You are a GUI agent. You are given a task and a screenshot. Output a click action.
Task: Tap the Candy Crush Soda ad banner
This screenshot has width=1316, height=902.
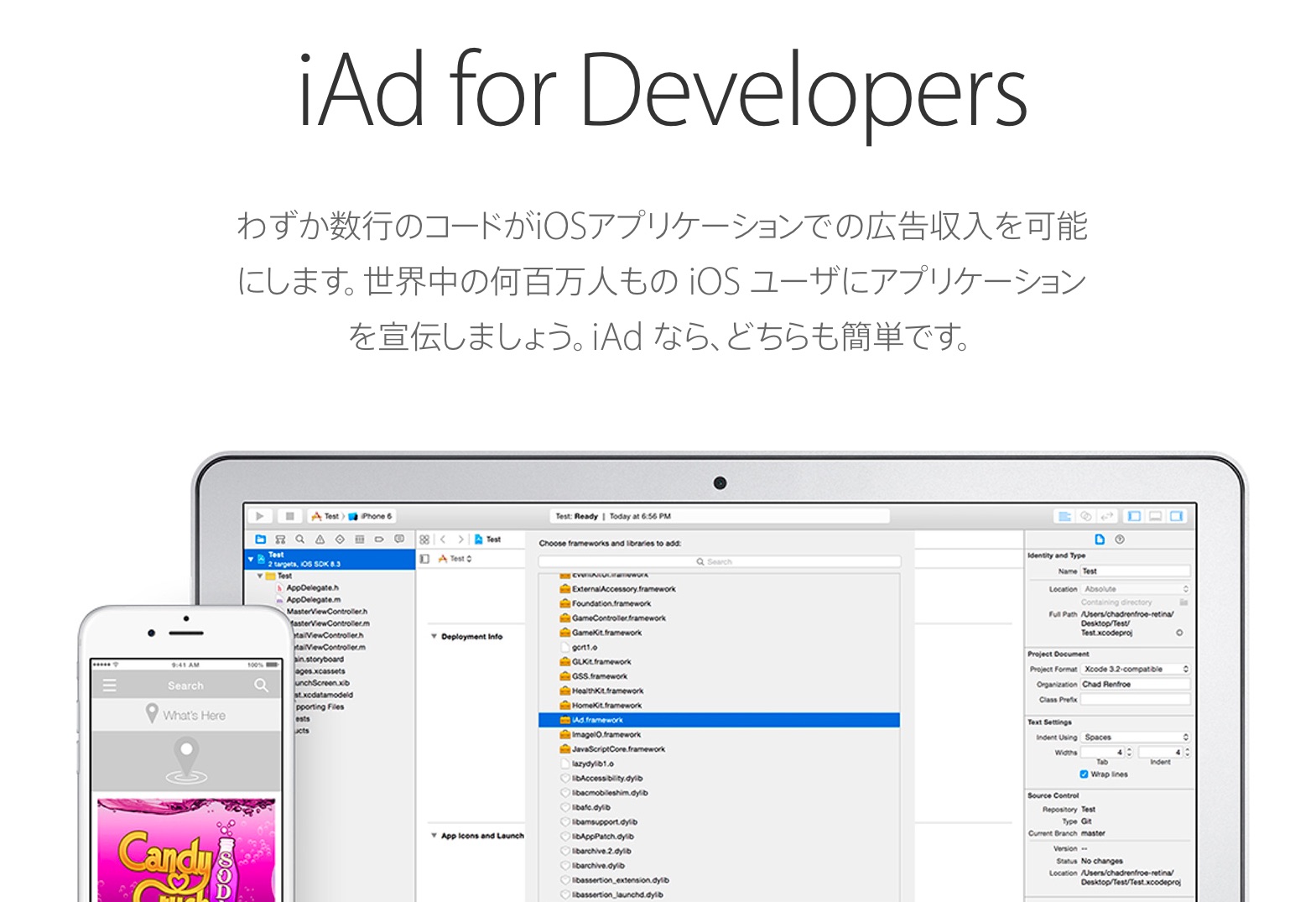tap(186, 850)
